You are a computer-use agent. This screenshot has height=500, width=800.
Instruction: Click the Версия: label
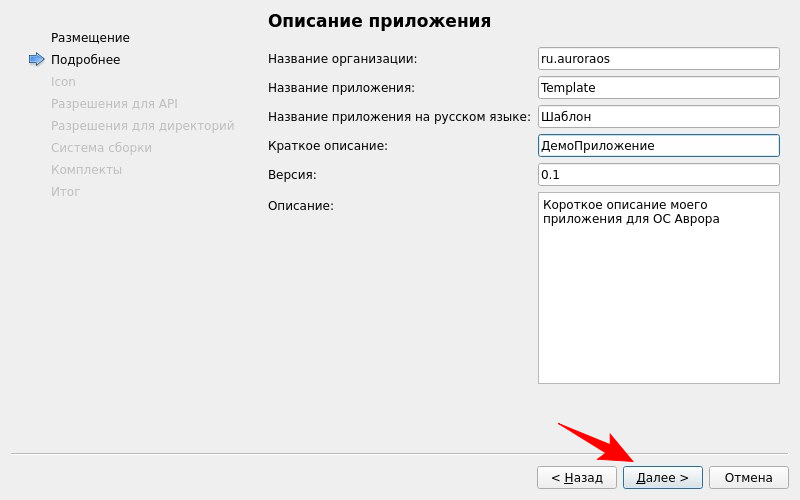click(292, 175)
